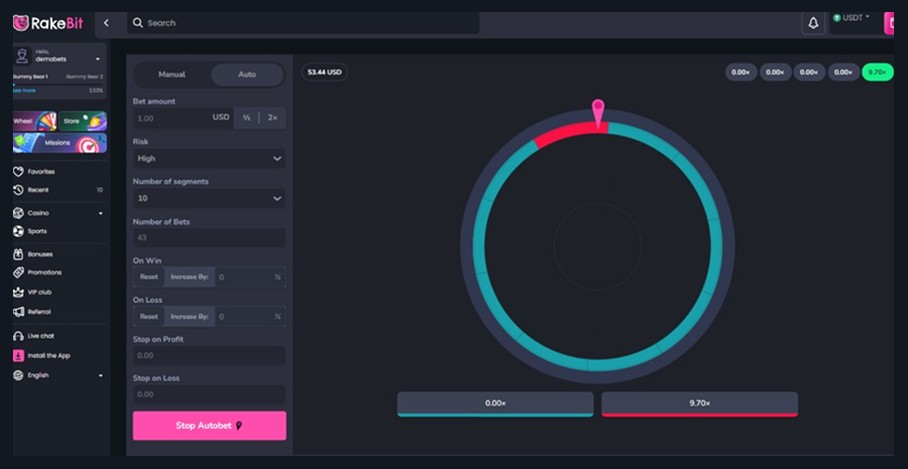The height and width of the screenshot is (469, 908).
Task: Select Increase By under On Win
Action: pyautogui.click(x=189, y=277)
